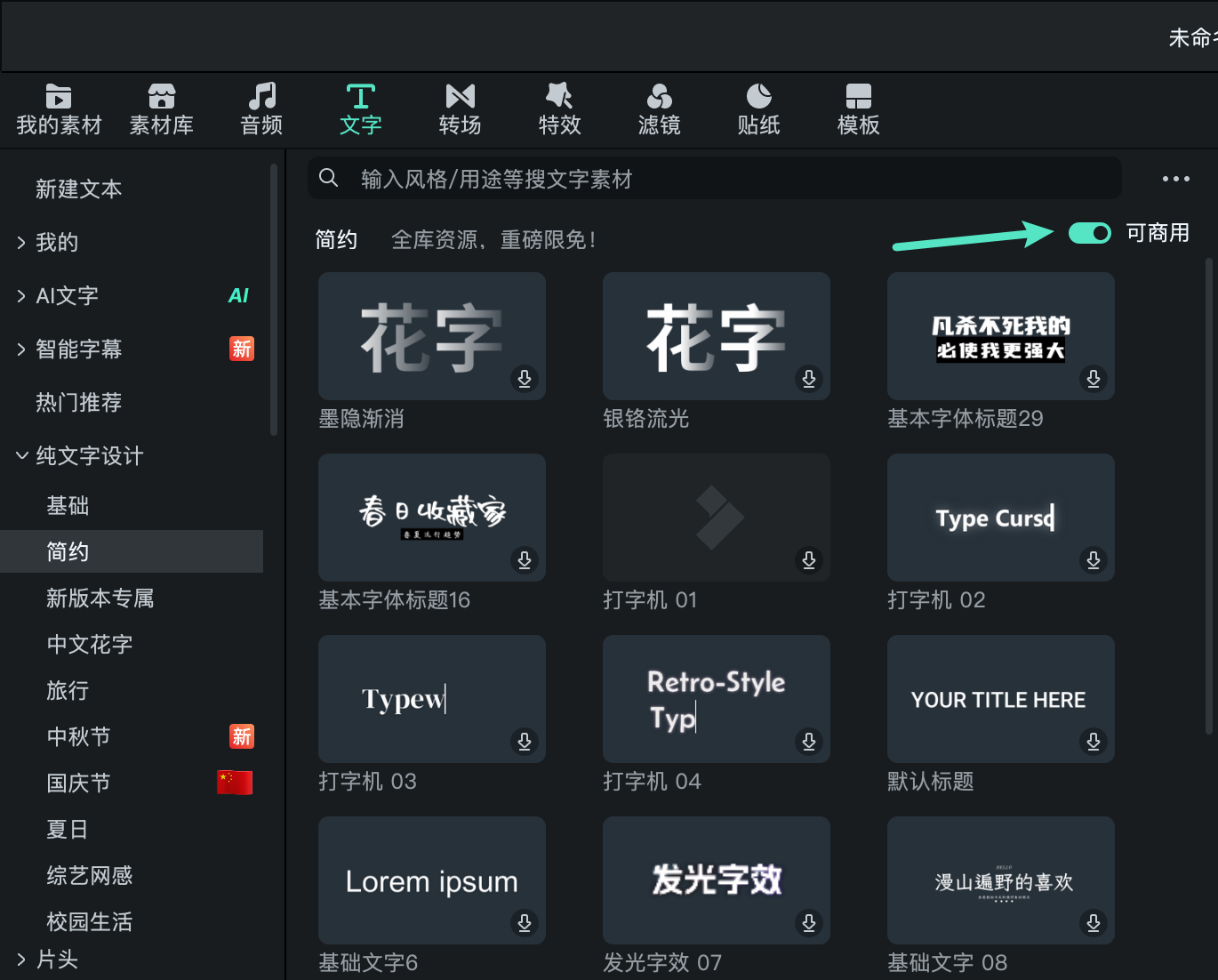The width and height of the screenshot is (1218, 980).
Task: Open the three-dot more options menu
Action: (x=1175, y=179)
